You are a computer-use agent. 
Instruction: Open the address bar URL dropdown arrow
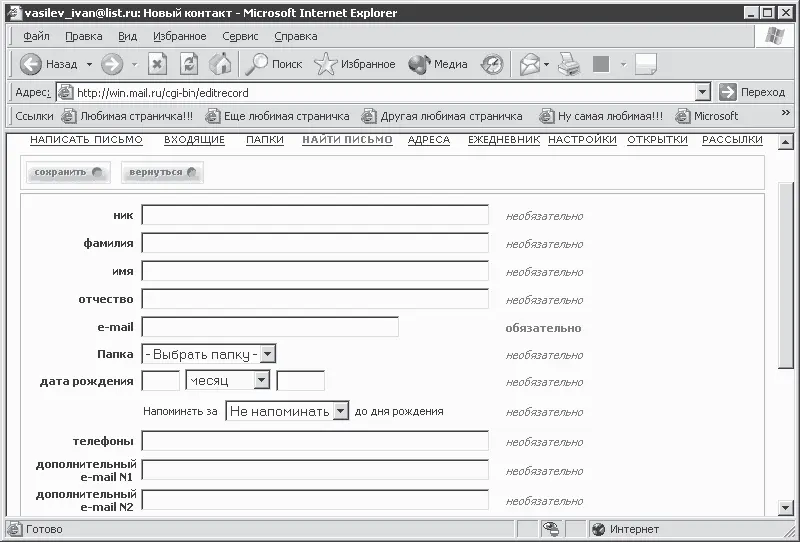click(702, 92)
